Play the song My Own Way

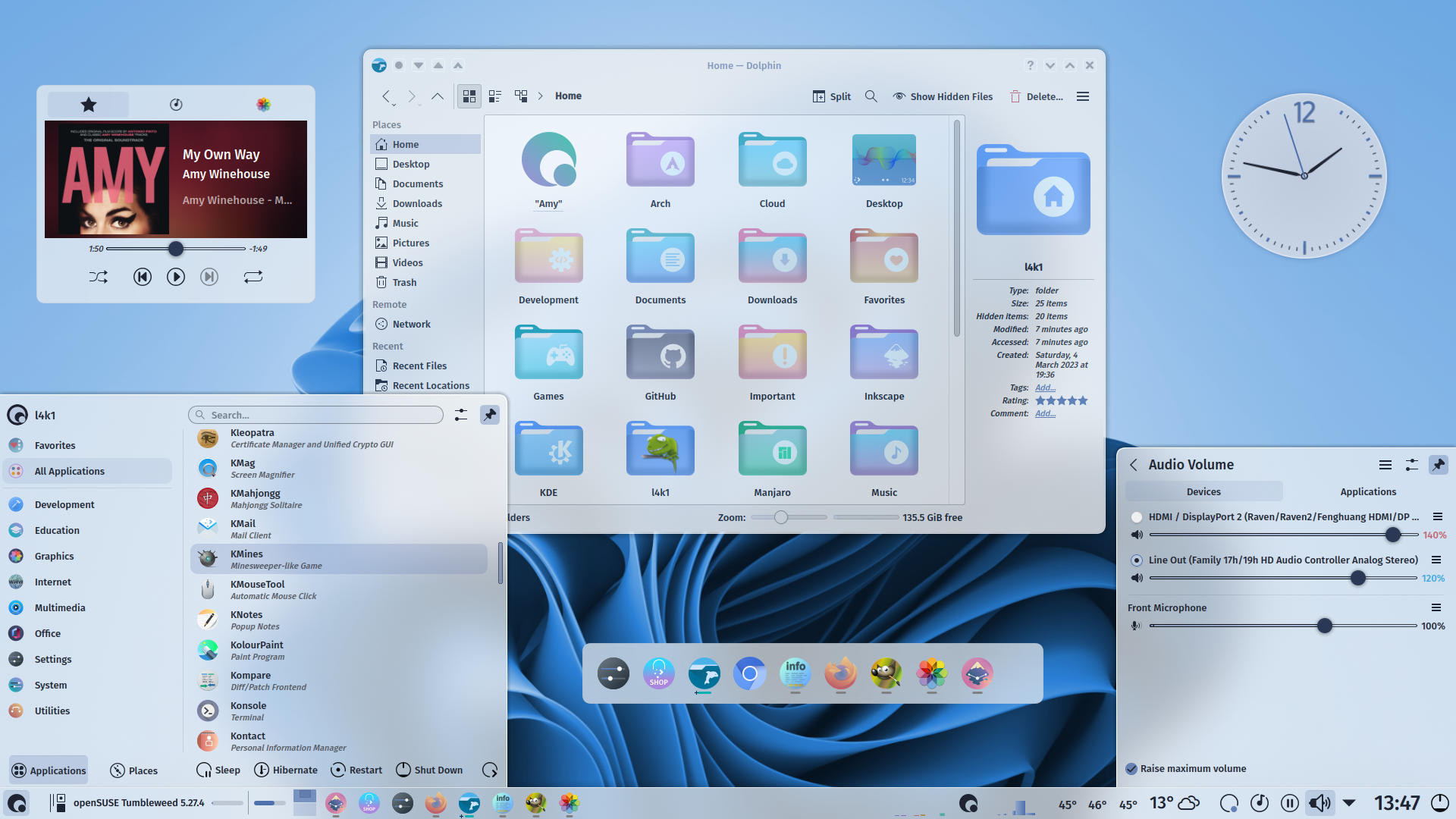175,277
